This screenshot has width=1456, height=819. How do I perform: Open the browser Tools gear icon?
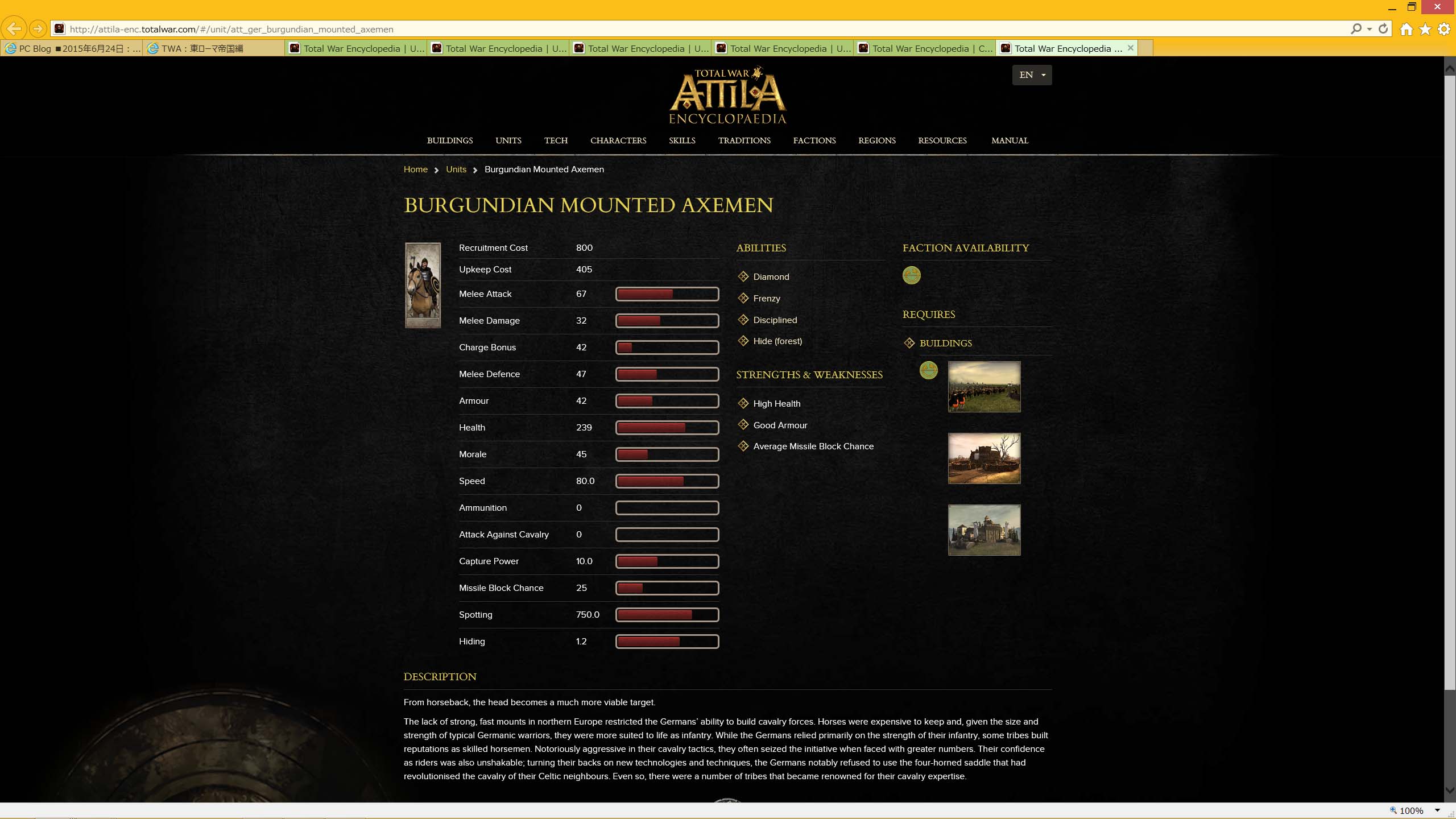click(1444, 29)
